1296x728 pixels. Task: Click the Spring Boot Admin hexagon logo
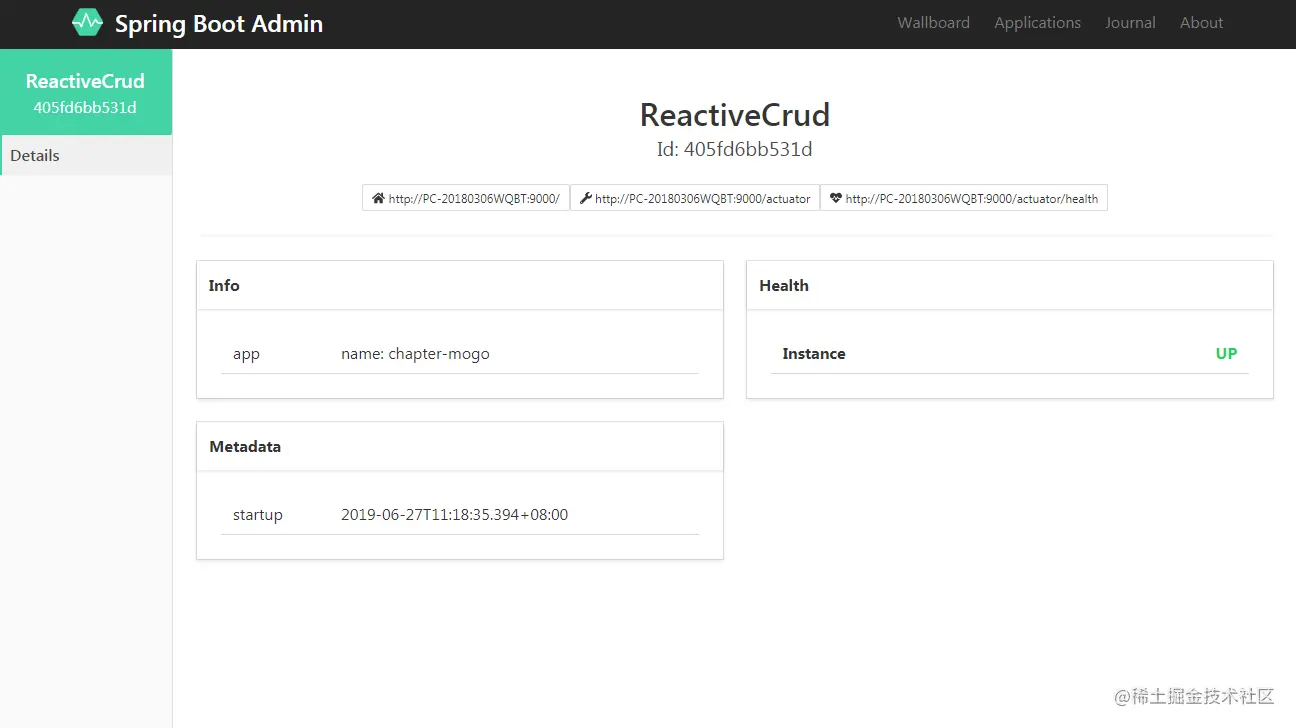click(x=88, y=22)
